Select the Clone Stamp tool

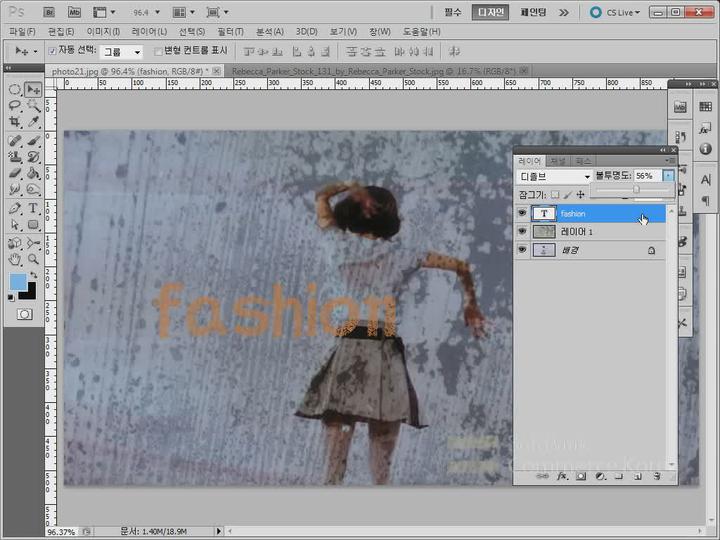tap(15, 157)
